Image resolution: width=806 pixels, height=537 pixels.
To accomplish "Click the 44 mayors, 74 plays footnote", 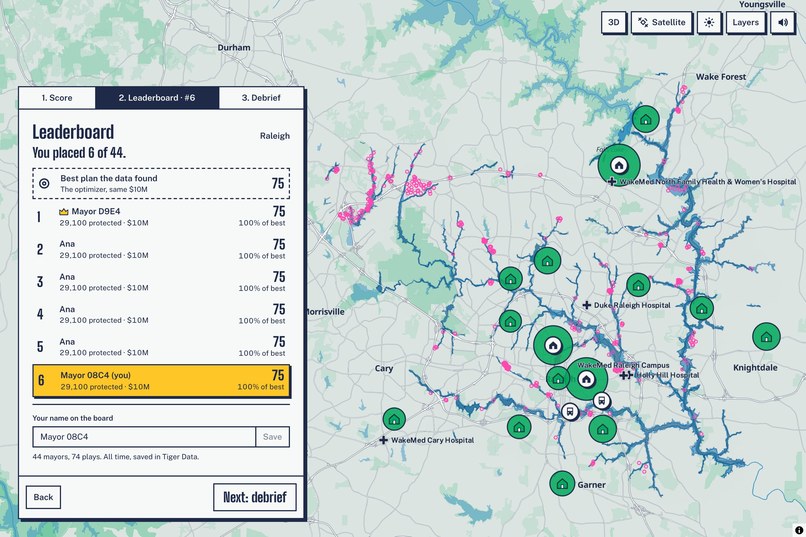I will tap(116, 456).
